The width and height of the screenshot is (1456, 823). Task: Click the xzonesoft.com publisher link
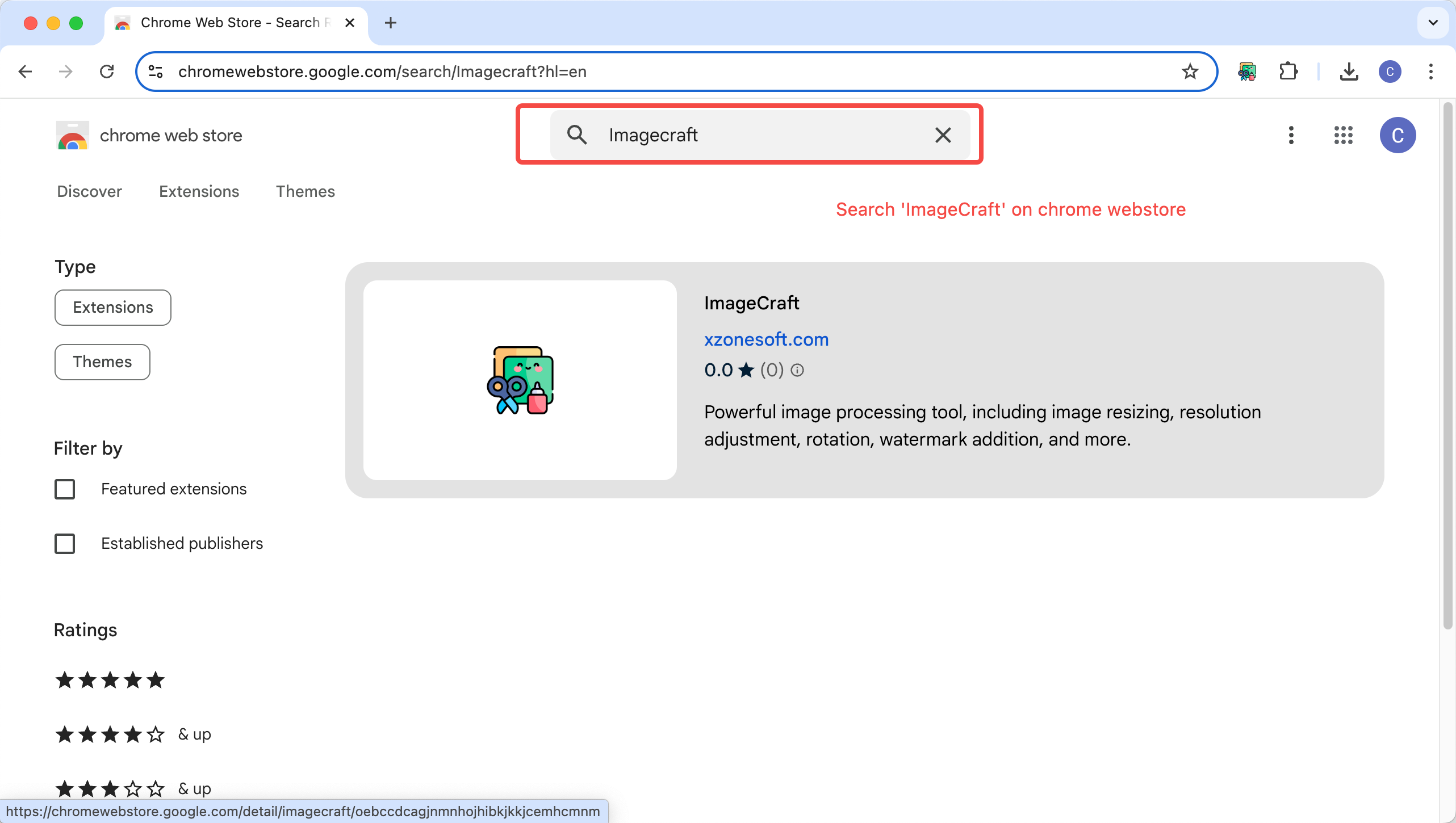click(x=766, y=339)
